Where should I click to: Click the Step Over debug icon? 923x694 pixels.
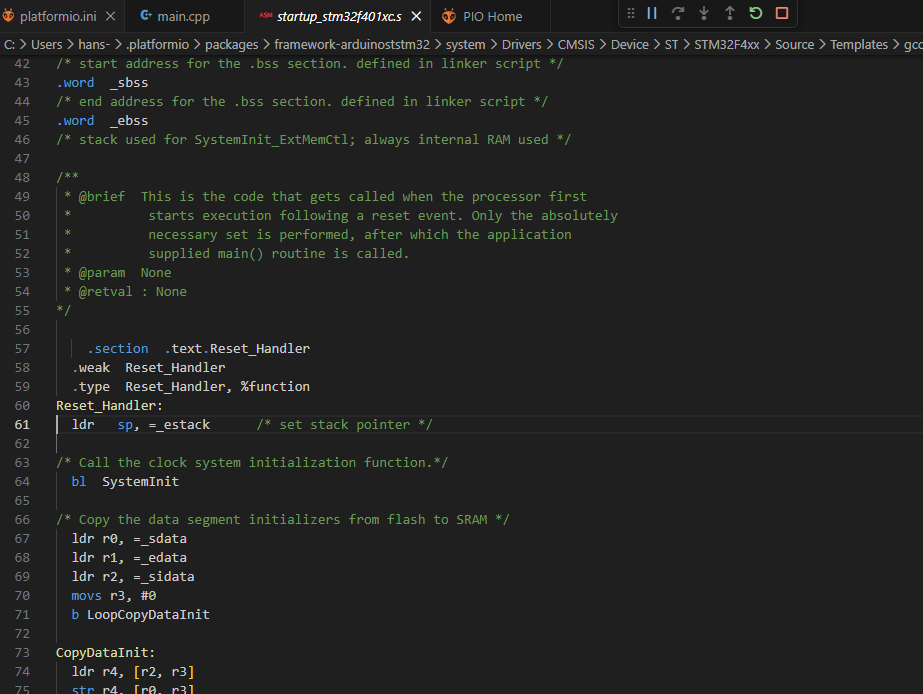678,13
